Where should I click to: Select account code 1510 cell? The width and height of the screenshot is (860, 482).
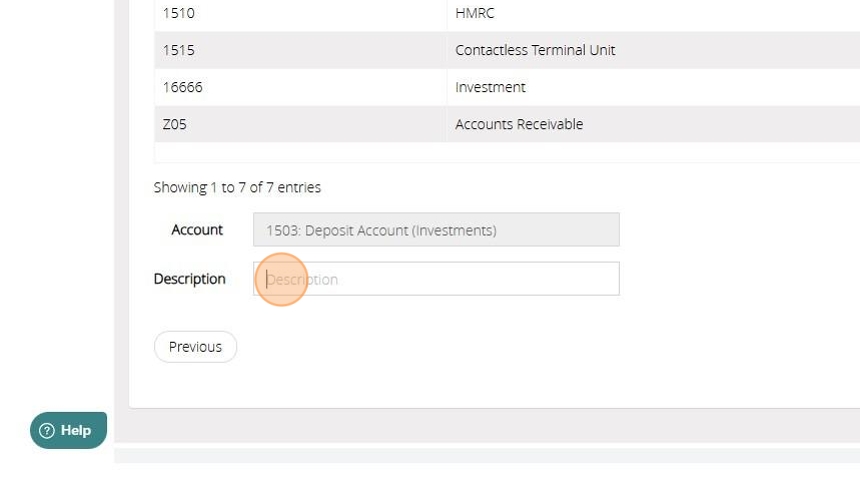179,14
